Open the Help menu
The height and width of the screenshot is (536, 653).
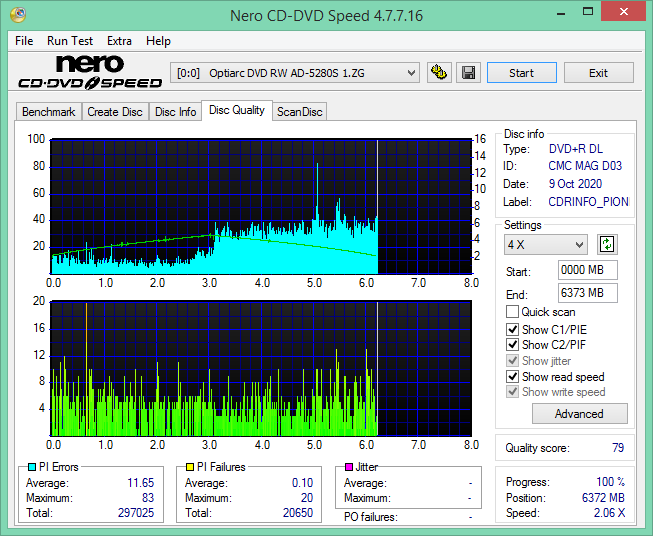[158, 41]
